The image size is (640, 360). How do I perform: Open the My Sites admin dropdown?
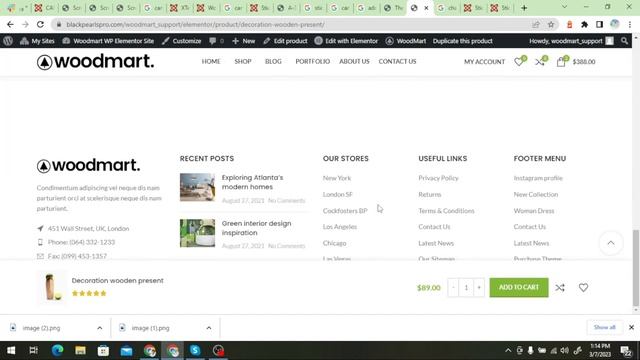37,41
